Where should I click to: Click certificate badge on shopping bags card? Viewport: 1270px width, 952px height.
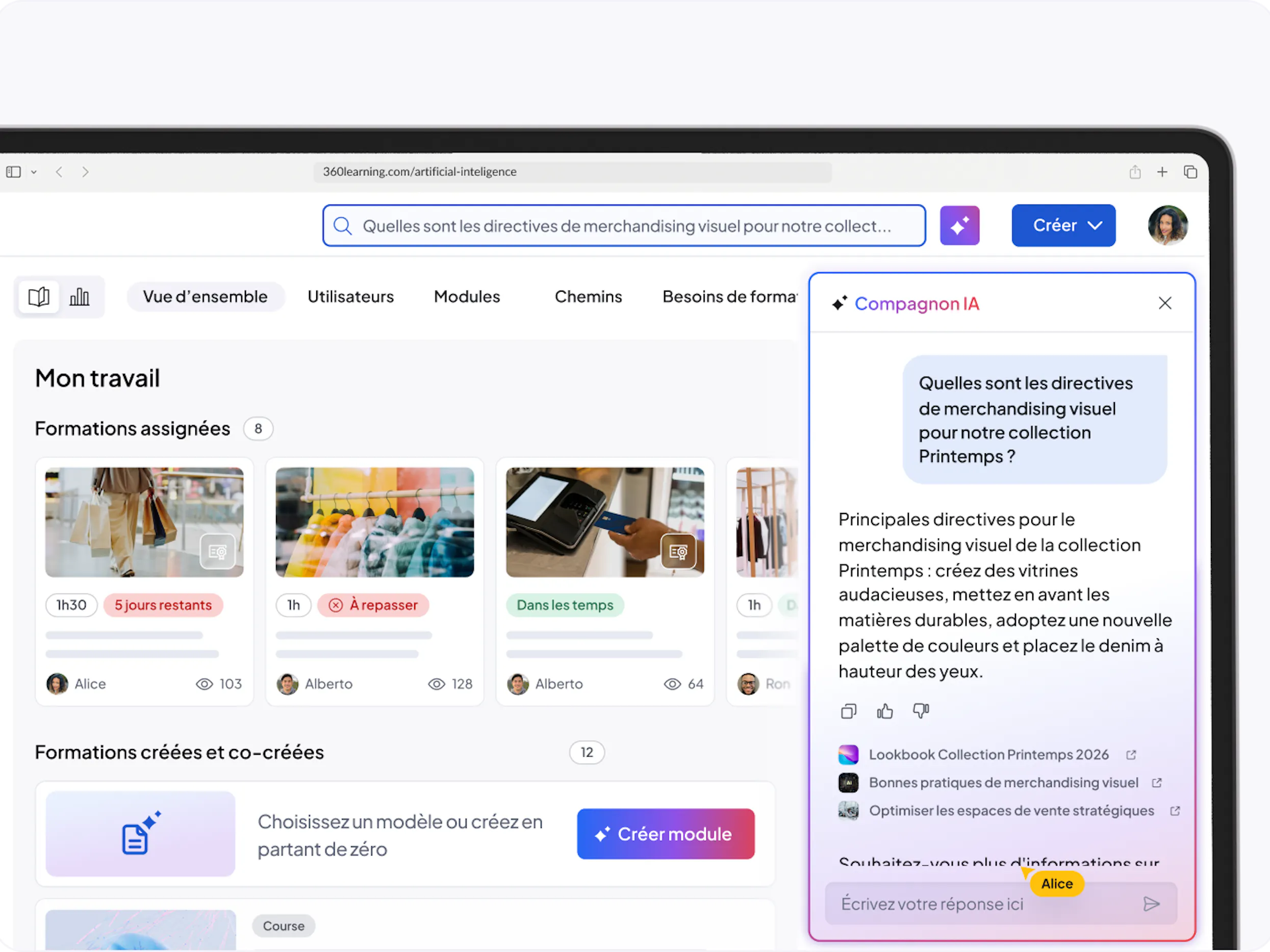(218, 551)
